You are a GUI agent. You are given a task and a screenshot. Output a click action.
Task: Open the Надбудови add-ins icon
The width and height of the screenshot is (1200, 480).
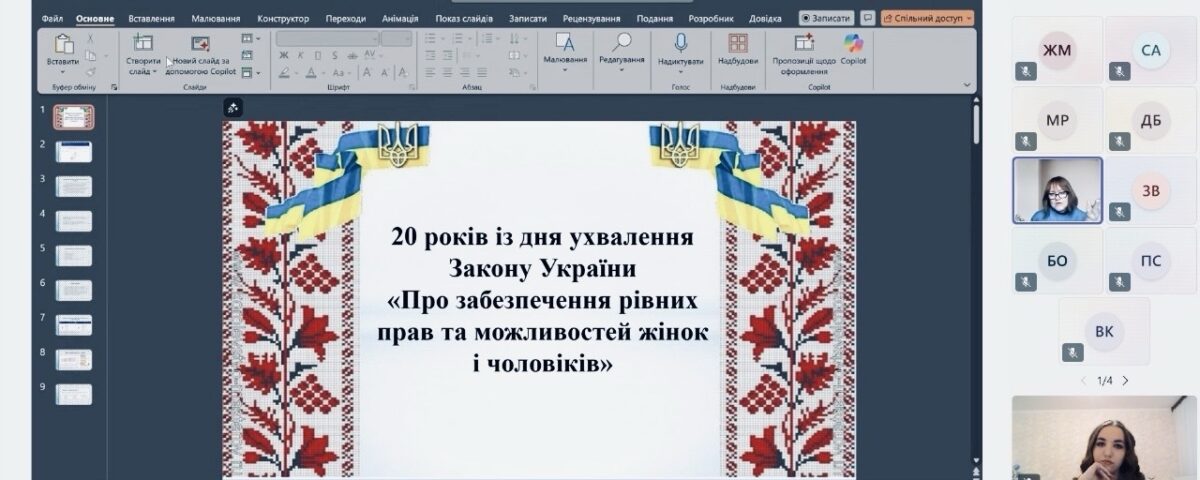pos(738,46)
